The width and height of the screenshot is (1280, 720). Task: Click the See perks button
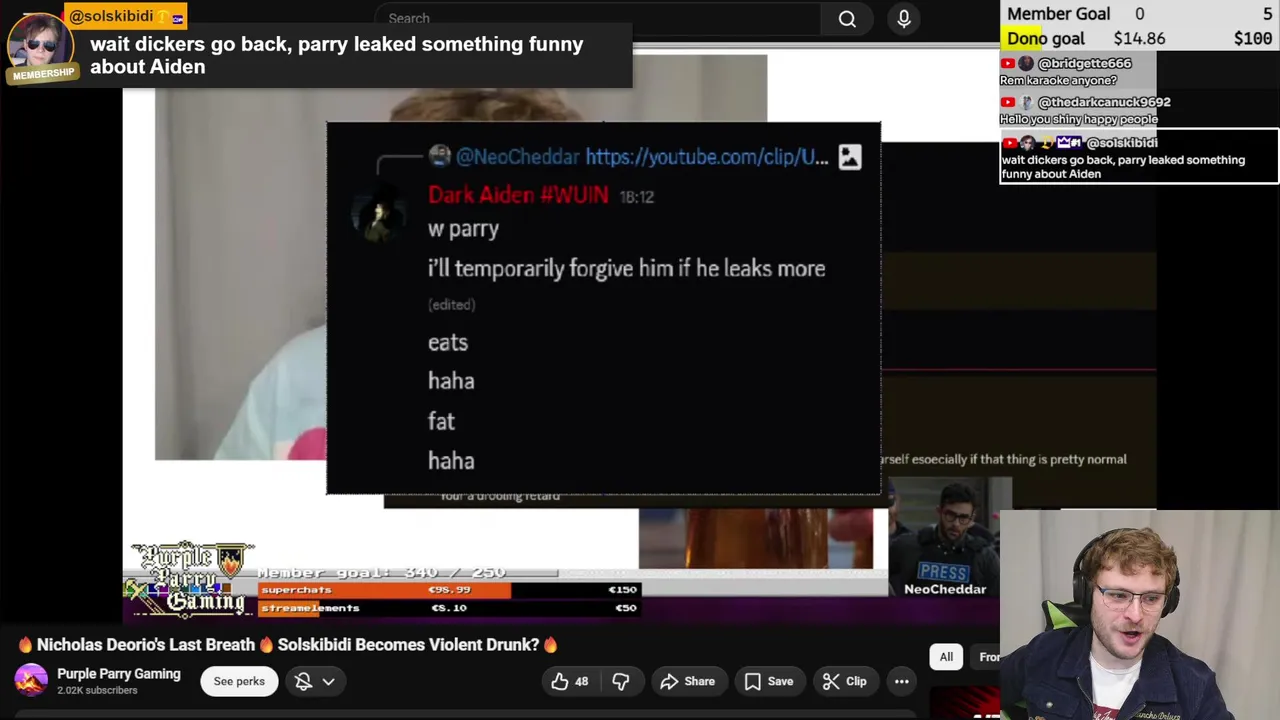(x=239, y=681)
